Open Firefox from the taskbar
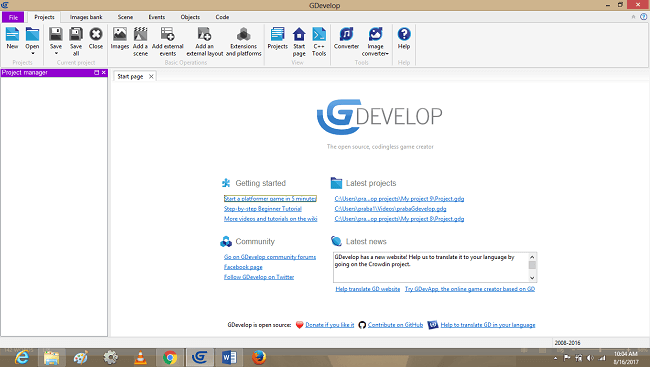Image resolution: width=650 pixels, height=367 pixels. (259, 357)
